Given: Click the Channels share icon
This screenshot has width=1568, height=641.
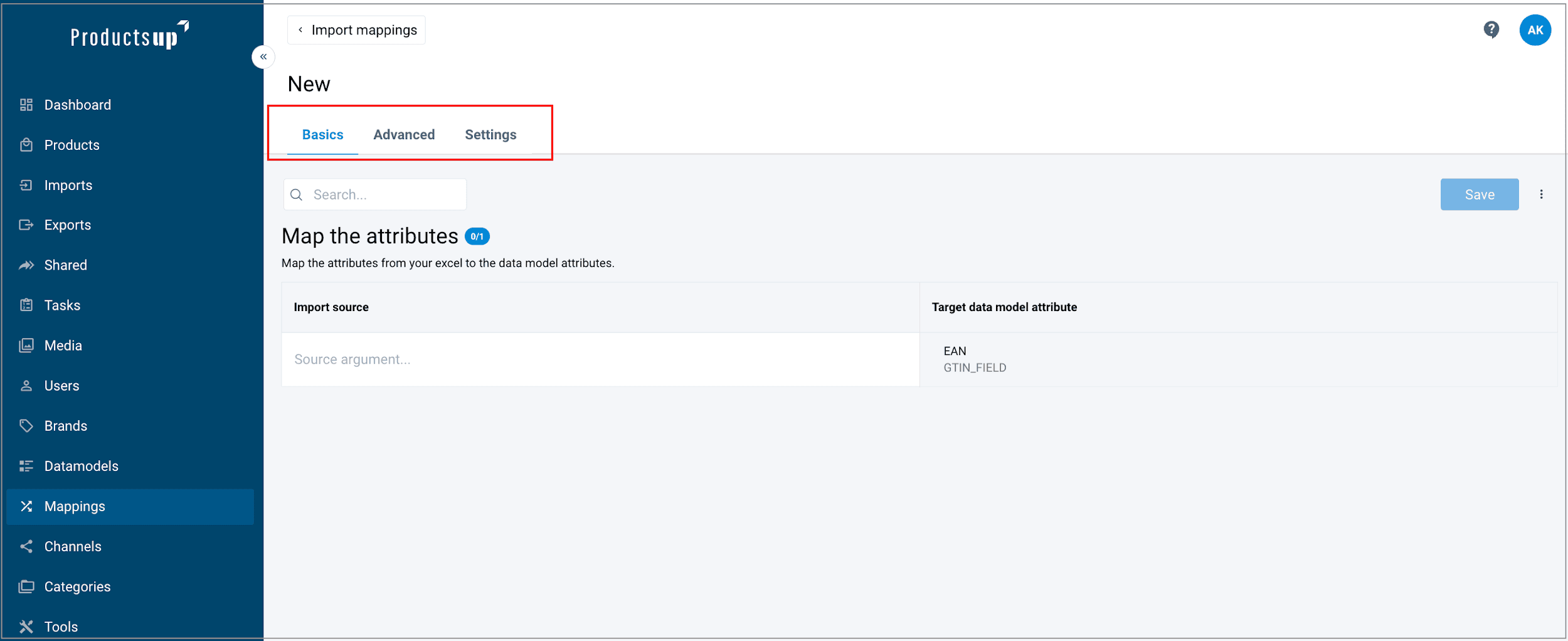Looking at the screenshot, I should pyautogui.click(x=26, y=546).
